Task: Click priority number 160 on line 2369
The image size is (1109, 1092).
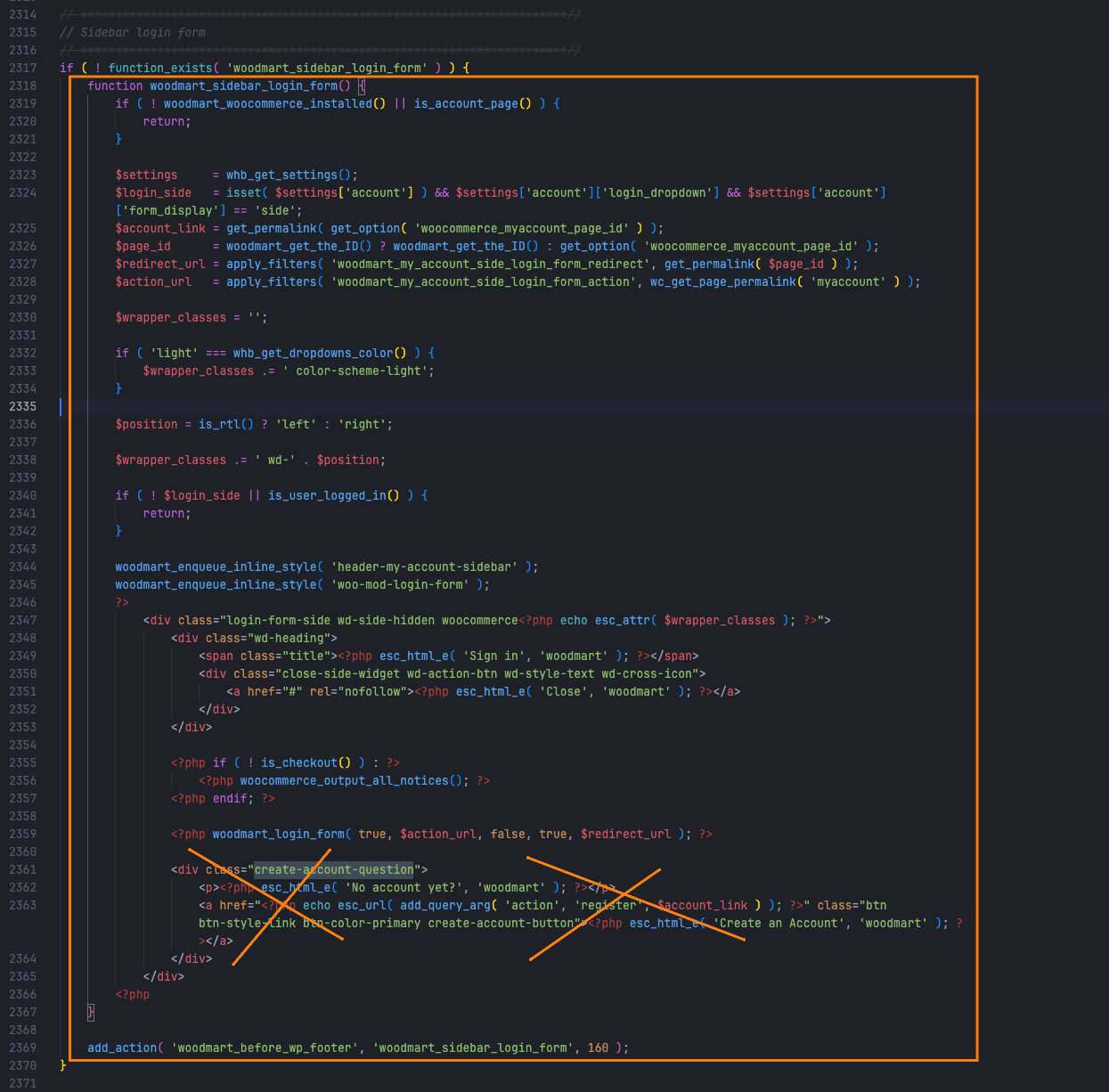Action: click(599, 1047)
